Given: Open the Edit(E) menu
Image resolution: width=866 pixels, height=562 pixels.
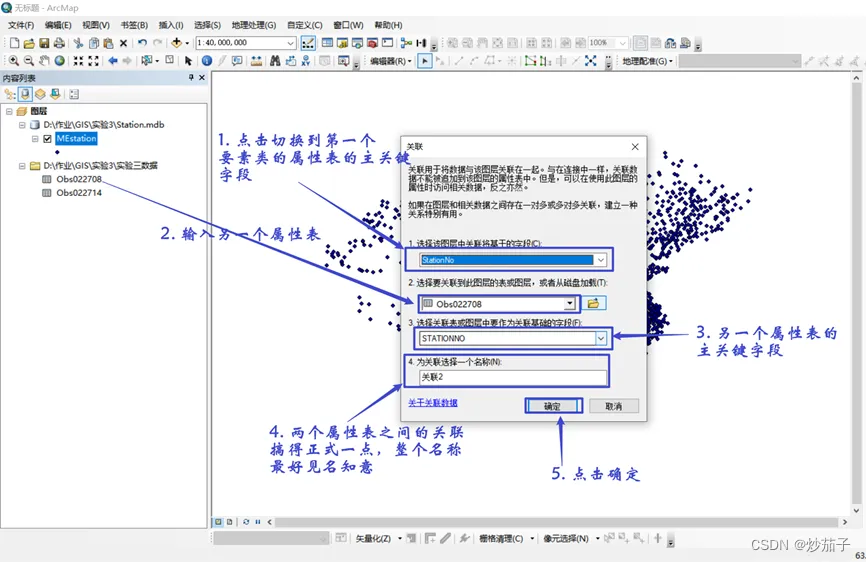Looking at the screenshot, I should [58, 25].
